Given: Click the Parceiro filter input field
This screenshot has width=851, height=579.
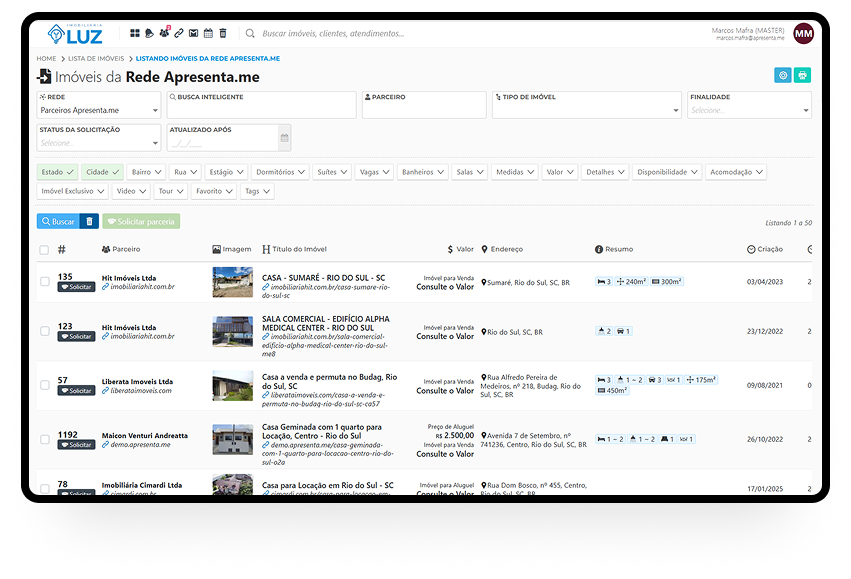Looking at the screenshot, I should [424, 105].
